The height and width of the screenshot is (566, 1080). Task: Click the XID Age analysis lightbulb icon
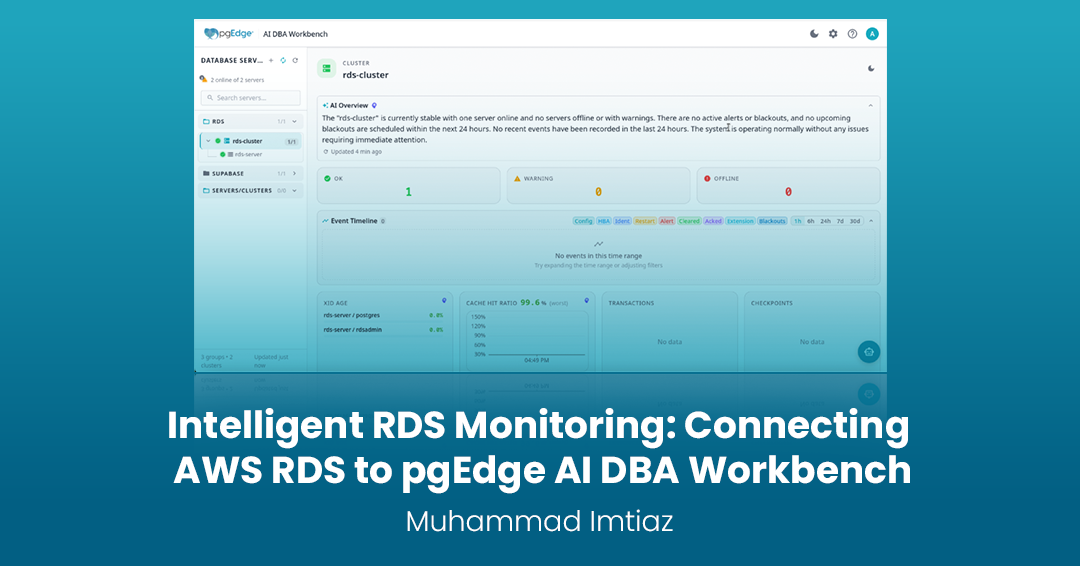[x=444, y=300]
